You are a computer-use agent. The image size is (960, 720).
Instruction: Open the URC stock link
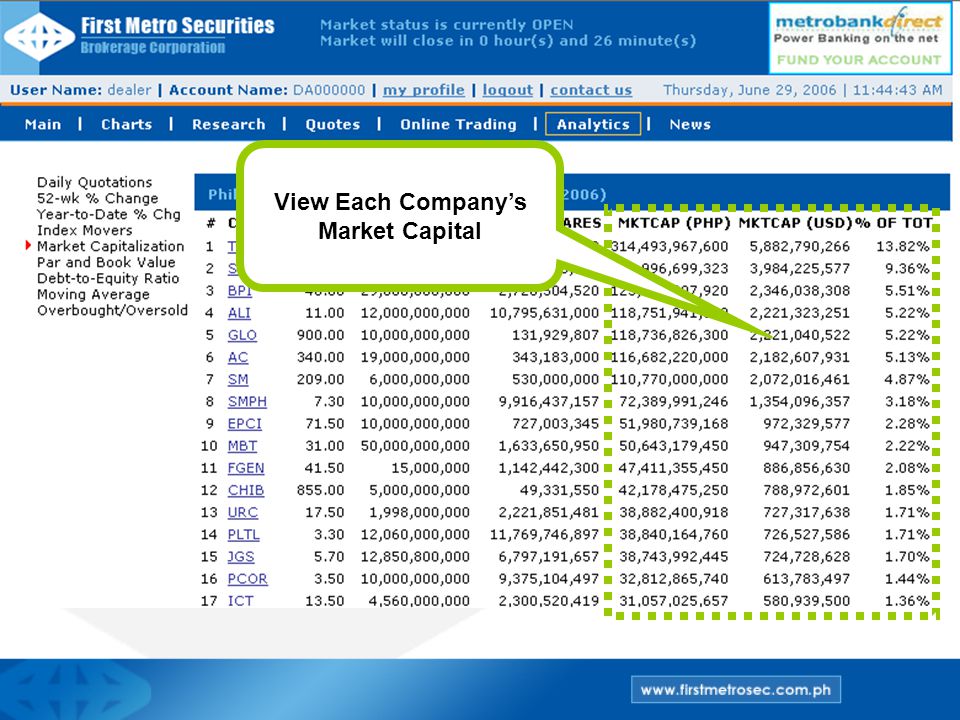[x=242, y=512]
